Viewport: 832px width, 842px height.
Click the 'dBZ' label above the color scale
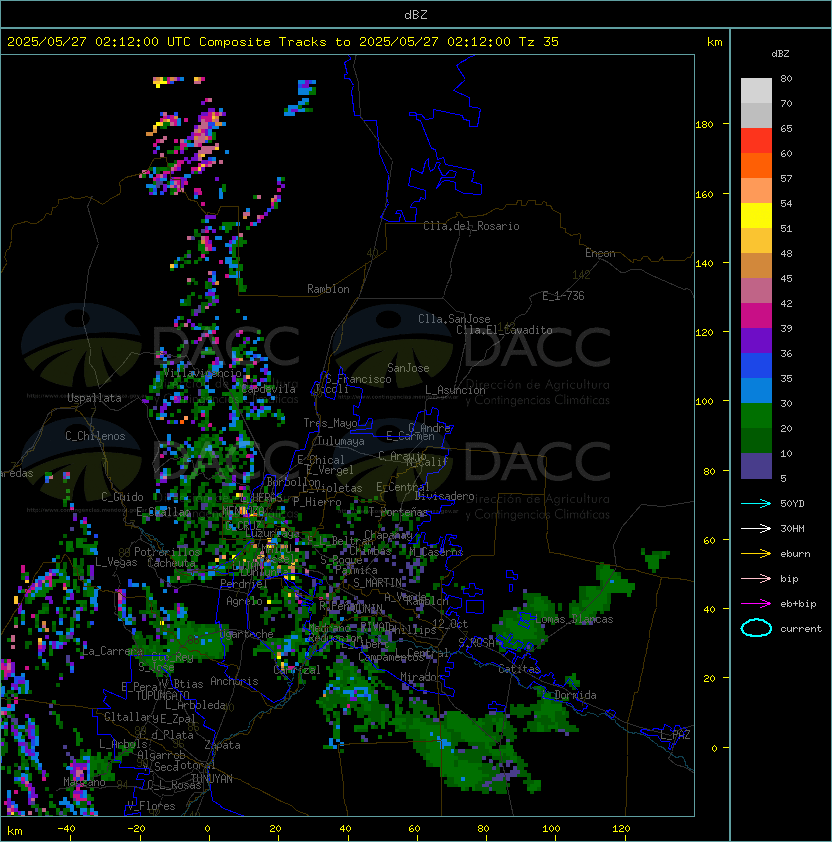click(x=780, y=54)
